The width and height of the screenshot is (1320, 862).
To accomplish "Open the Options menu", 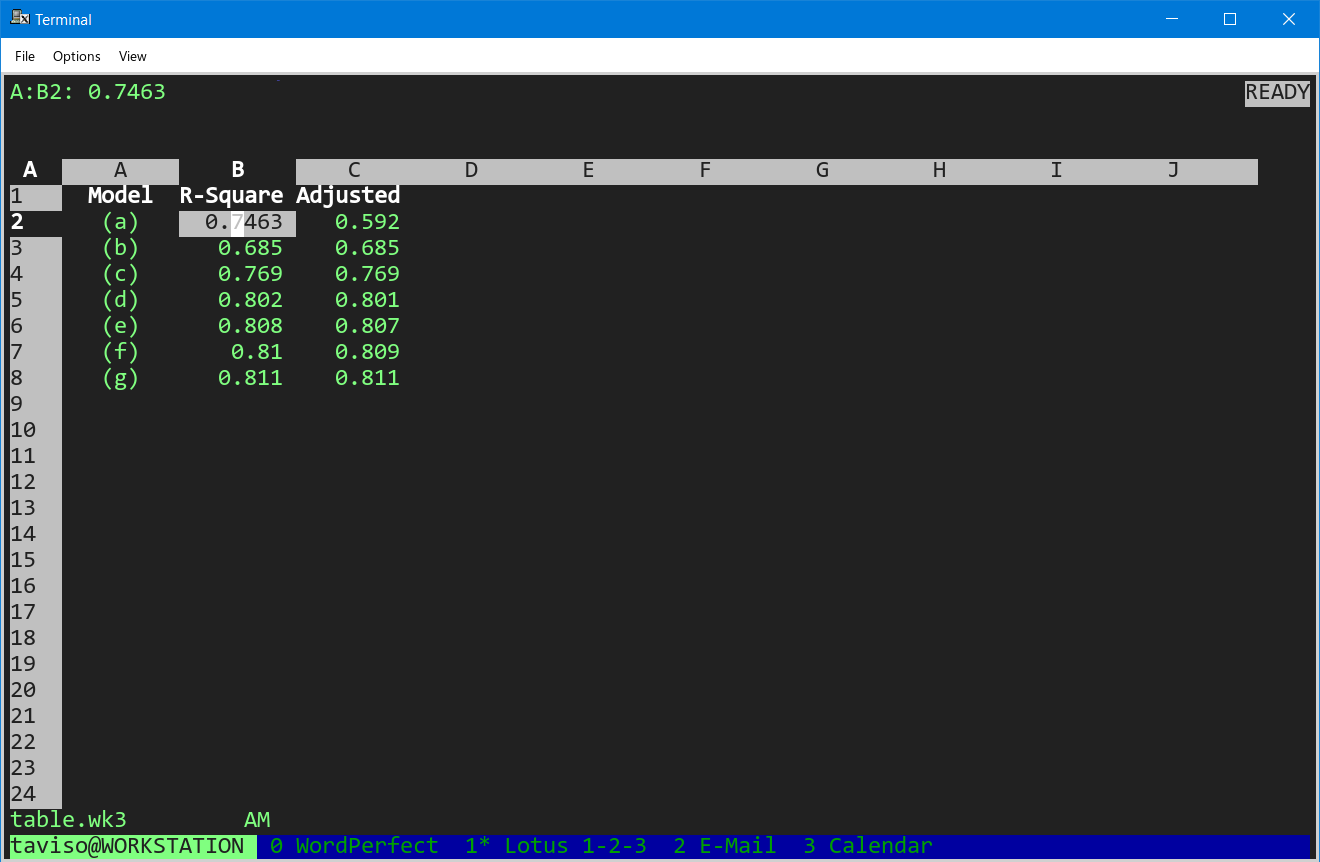I will tap(77, 56).
